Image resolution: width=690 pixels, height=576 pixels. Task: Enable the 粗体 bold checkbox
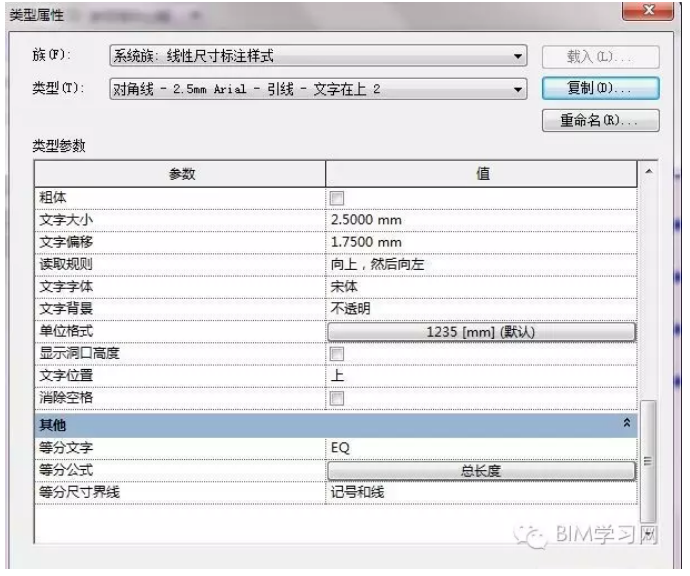pos(337,198)
